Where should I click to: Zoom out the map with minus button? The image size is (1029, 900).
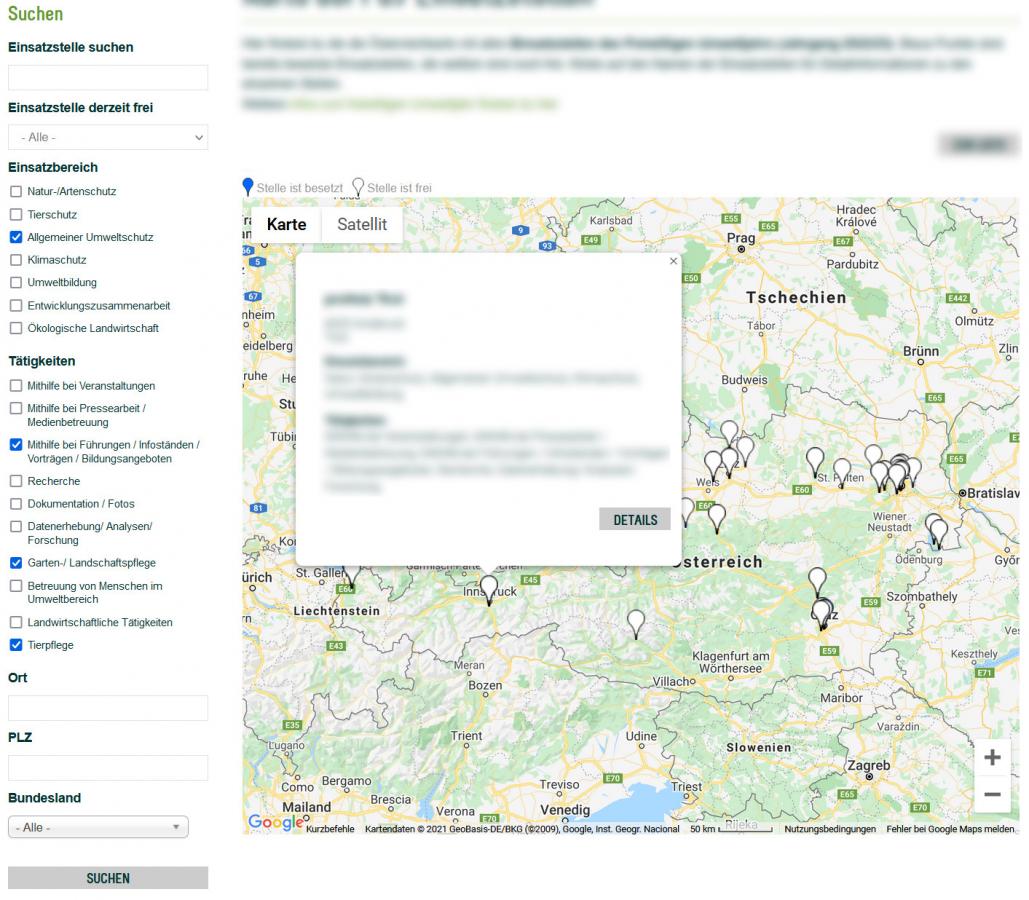pos(992,794)
